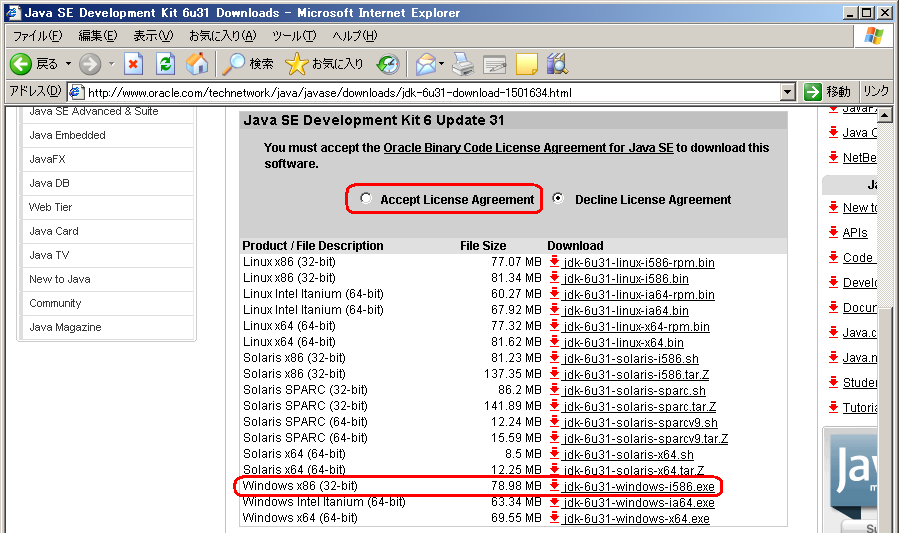Open the Tutorials link in right column

[x=859, y=407]
